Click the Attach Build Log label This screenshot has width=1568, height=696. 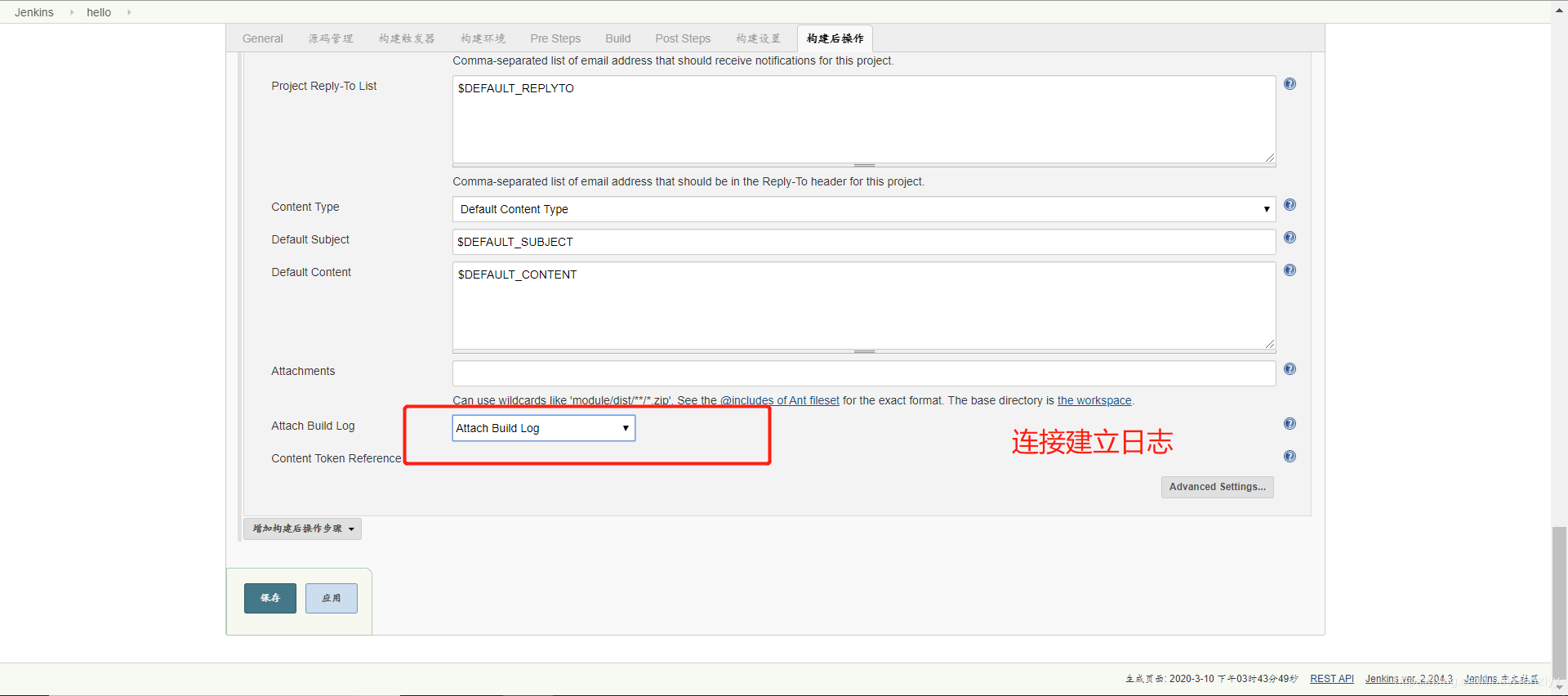313,426
